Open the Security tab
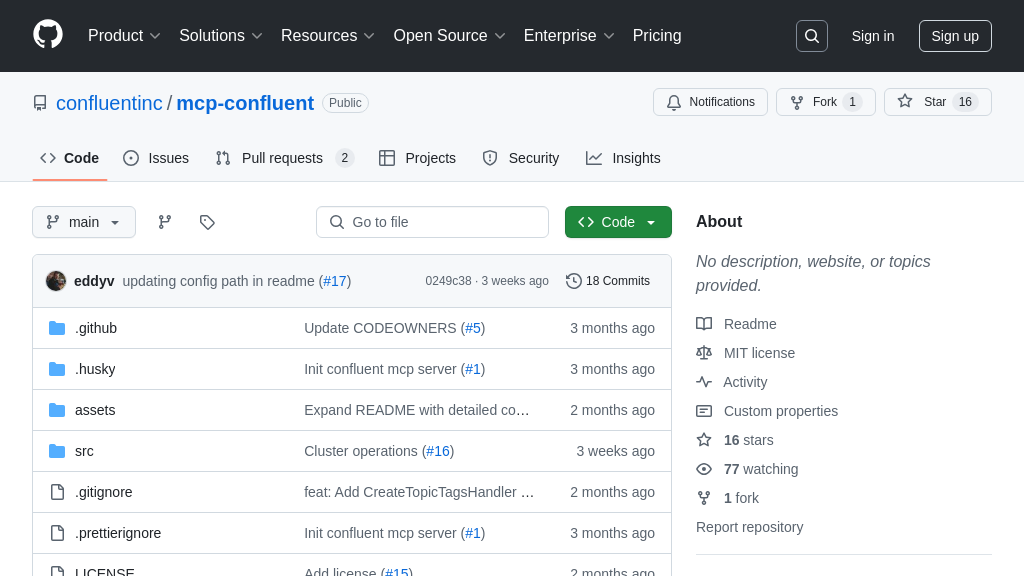Viewport: 1024px width, 576px height. 521,158
